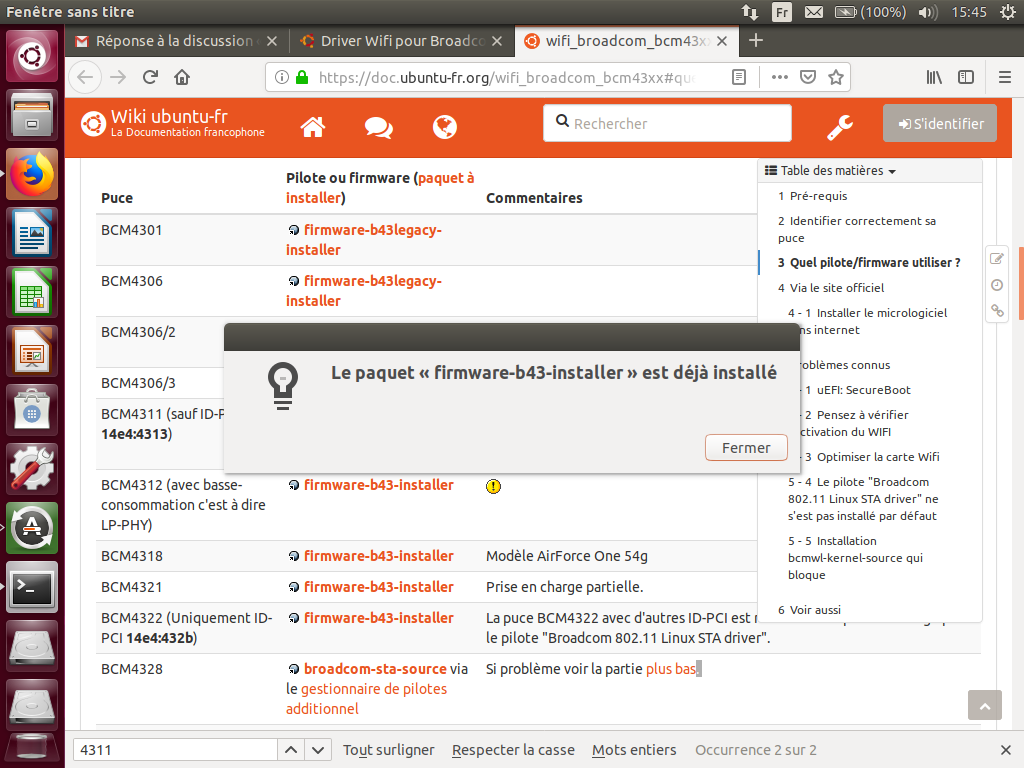Show the Firefox sidebars
The width and height of the screenshot is (1024, 768).
966,78
